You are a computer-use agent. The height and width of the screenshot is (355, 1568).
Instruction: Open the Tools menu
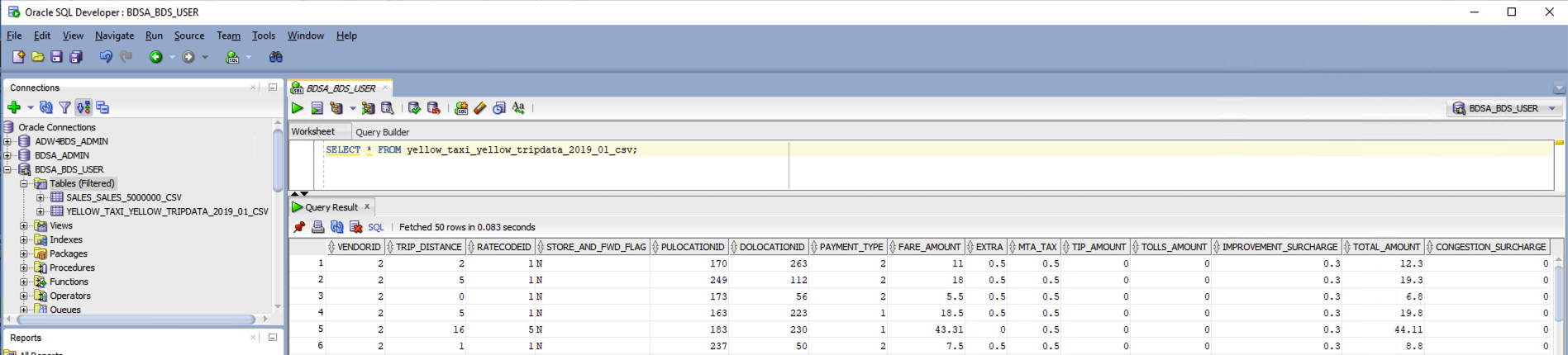click(x=264, y=35)
